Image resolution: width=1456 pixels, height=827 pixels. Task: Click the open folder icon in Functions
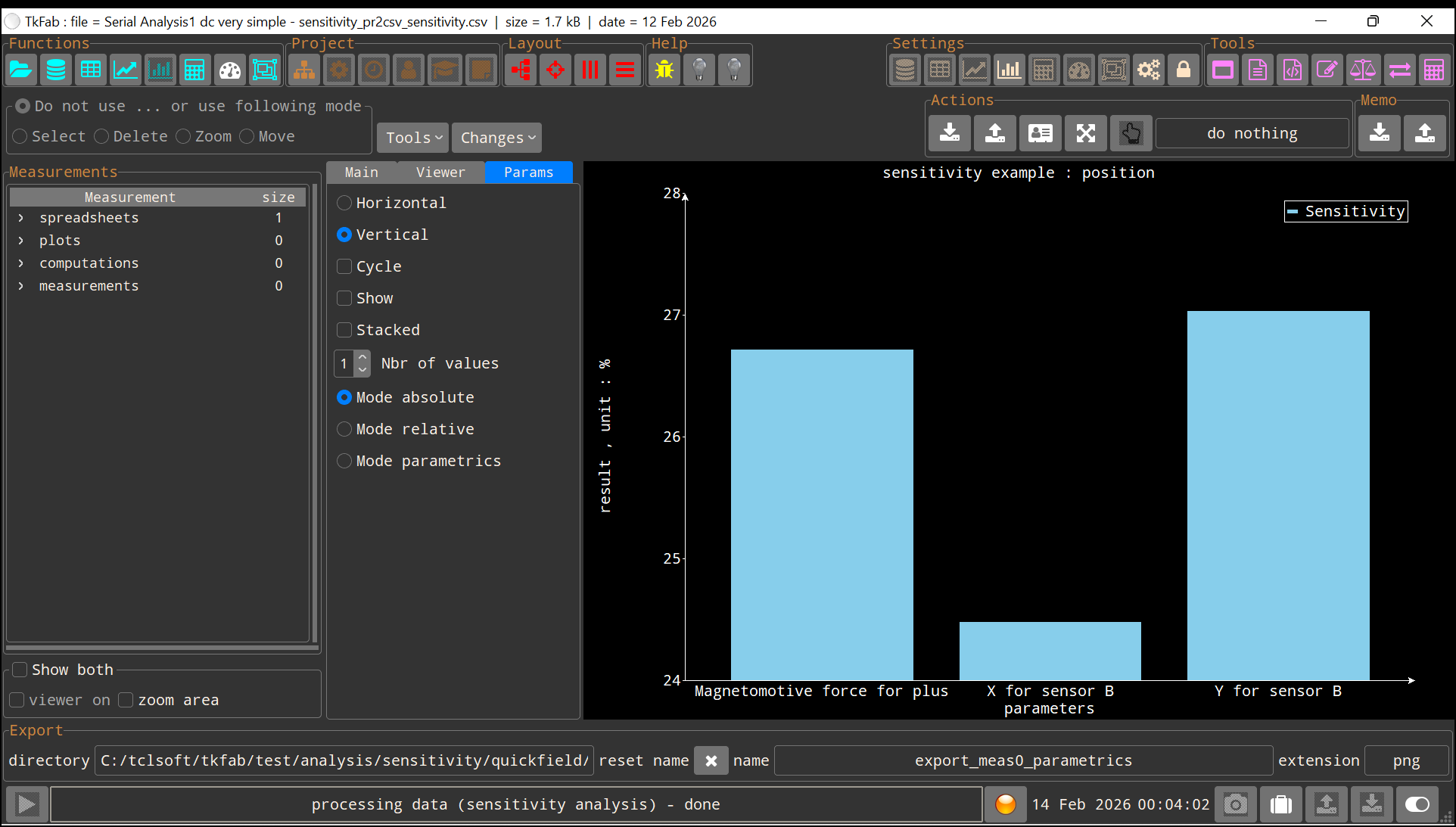21,70
